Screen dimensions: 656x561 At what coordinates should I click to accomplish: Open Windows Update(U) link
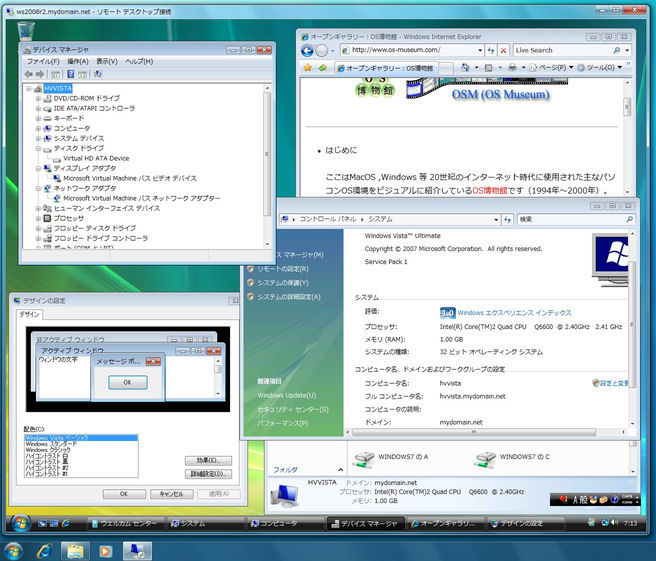tap(287, 395)
